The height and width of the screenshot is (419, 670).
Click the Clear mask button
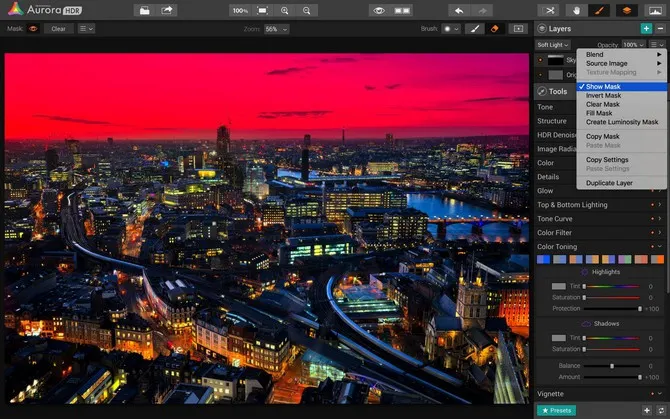57,29
